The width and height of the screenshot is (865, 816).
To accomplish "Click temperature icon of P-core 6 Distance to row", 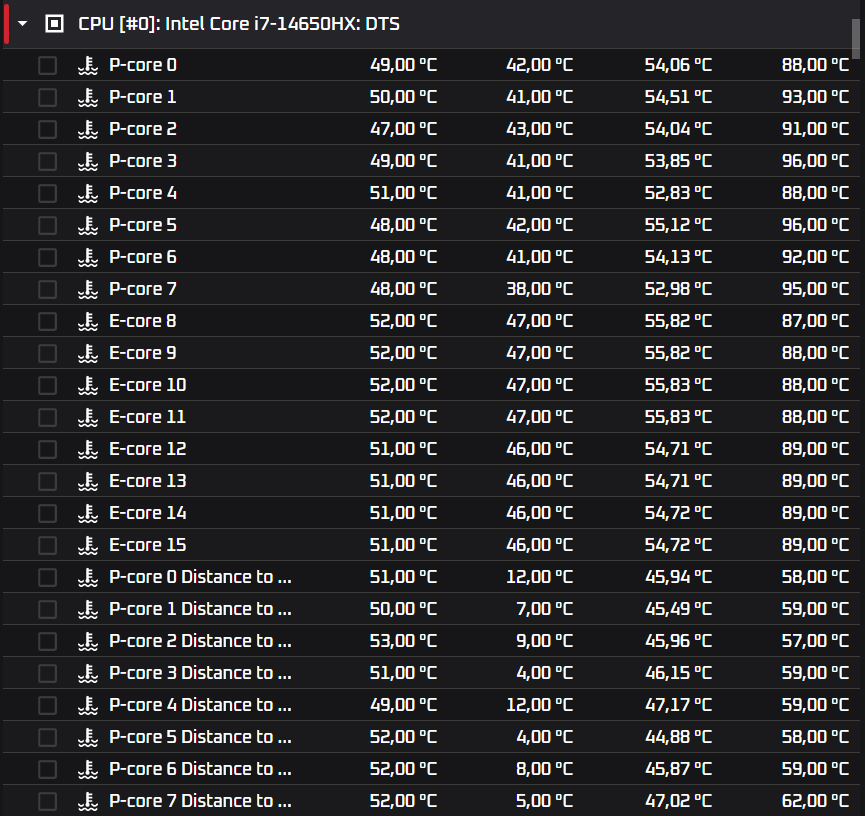I will (x=88, y=769).
